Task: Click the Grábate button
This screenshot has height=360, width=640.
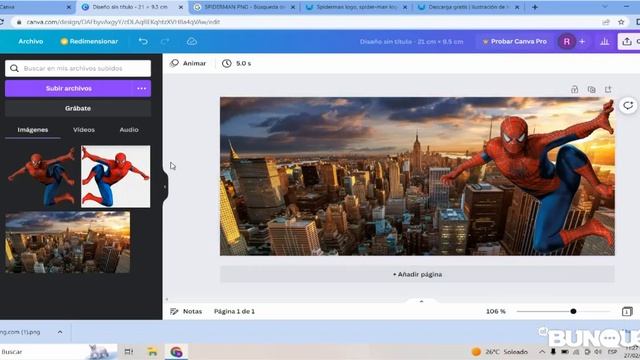Action: click(x=78, y=108)
